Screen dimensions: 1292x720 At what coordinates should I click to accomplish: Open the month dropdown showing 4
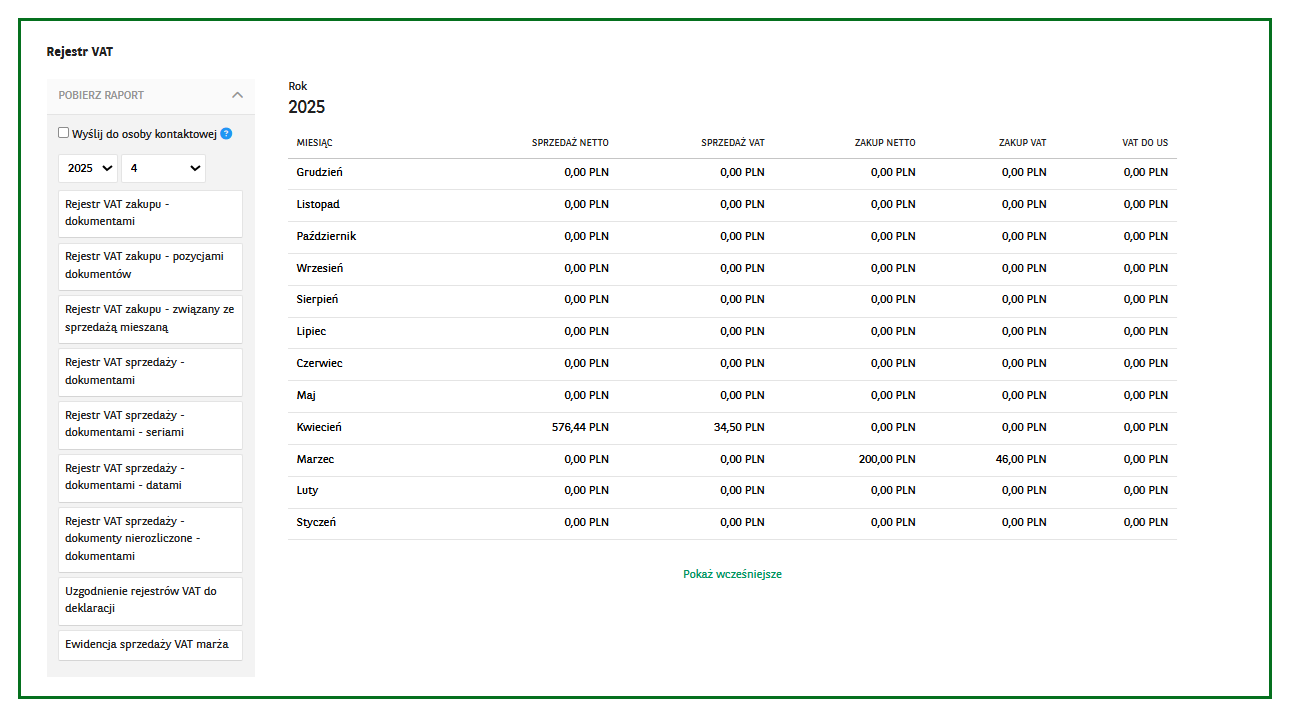click(163, 168)
